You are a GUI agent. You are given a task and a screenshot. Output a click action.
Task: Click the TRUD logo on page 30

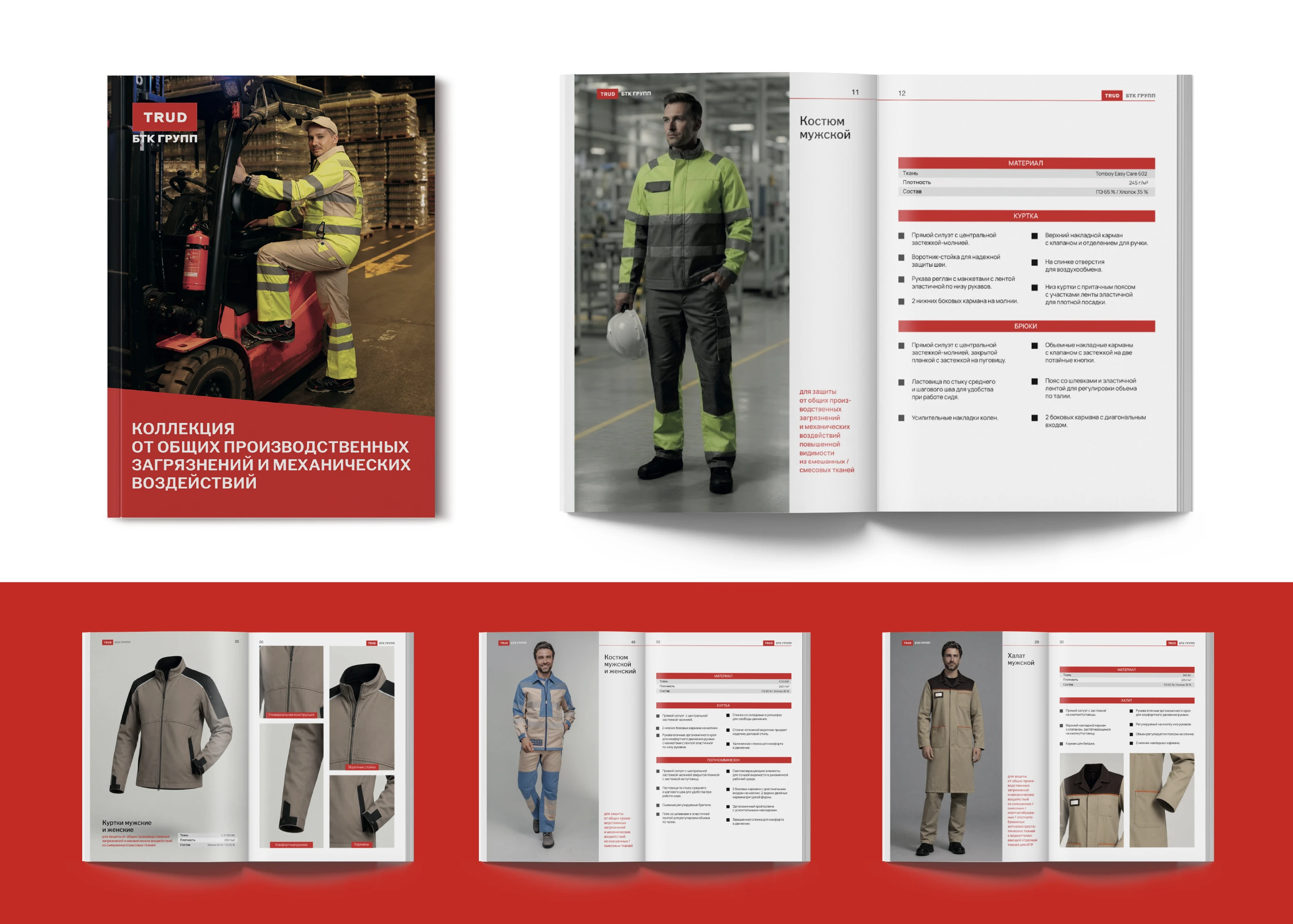1172,643
